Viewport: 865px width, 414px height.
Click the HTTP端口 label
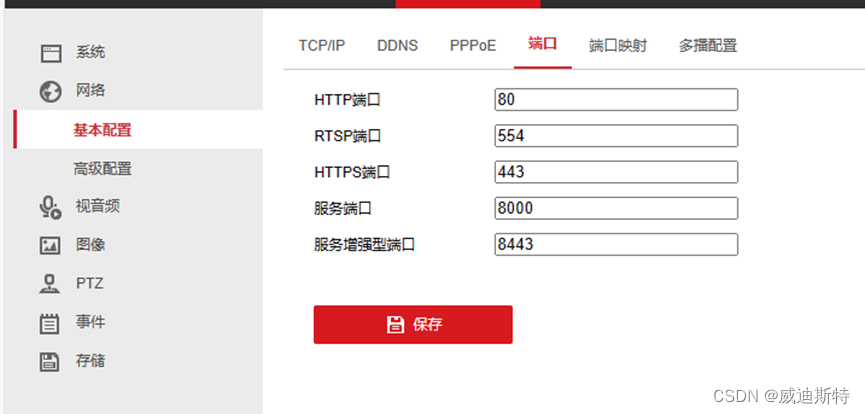348,100
